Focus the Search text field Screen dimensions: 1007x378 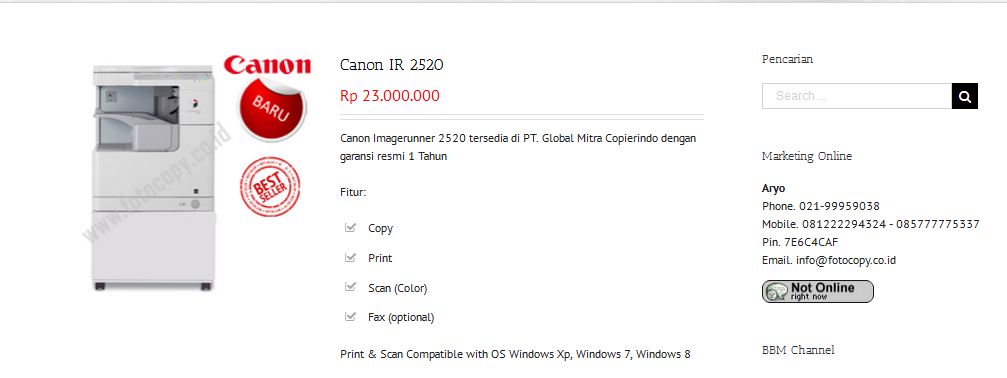click(x=857, y=96)
